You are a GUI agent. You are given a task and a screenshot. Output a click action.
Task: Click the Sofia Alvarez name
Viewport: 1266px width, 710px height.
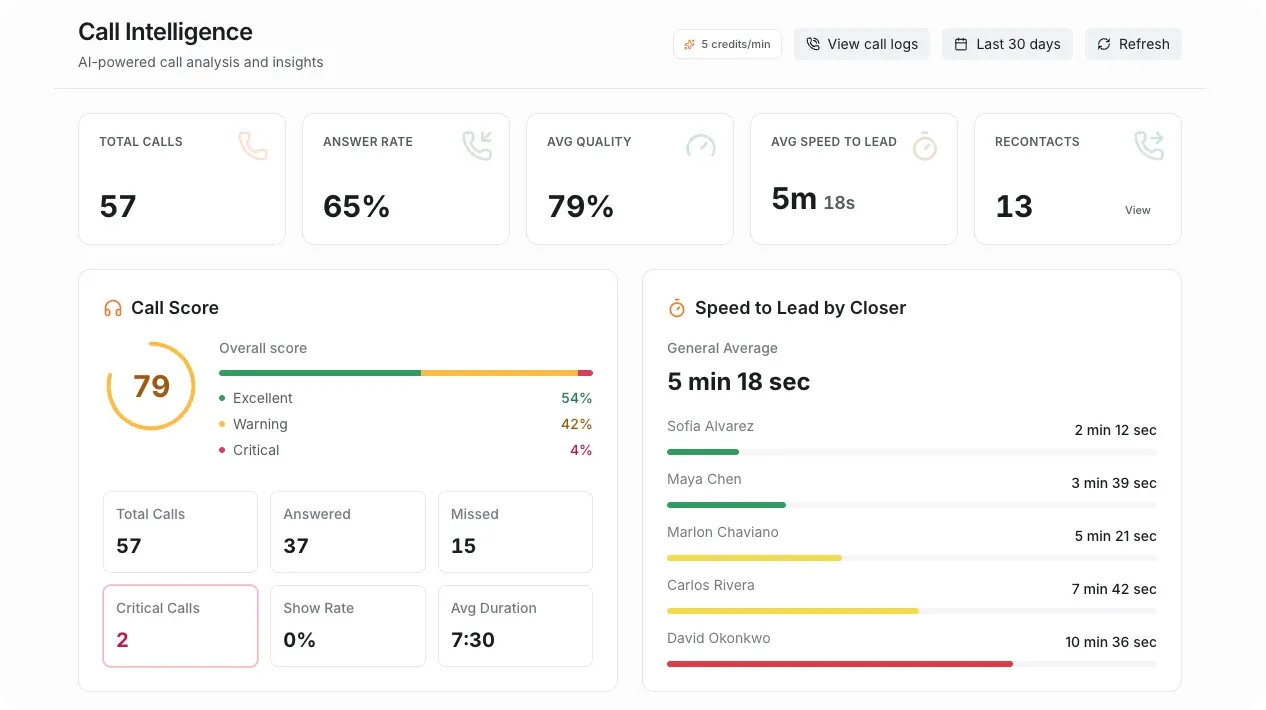[x=711, y=426]
